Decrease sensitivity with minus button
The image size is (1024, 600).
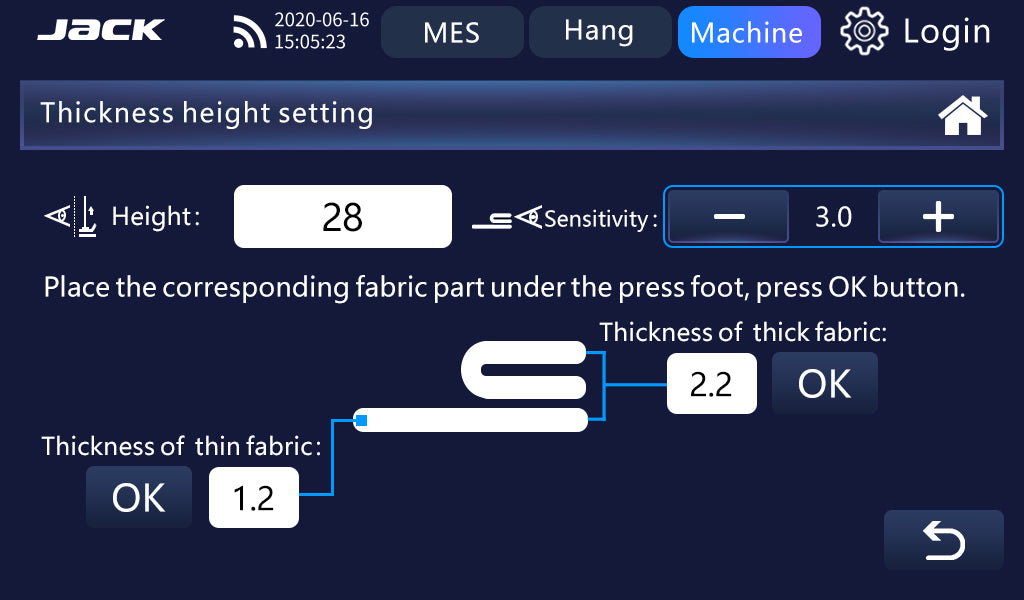coord(729,217)
